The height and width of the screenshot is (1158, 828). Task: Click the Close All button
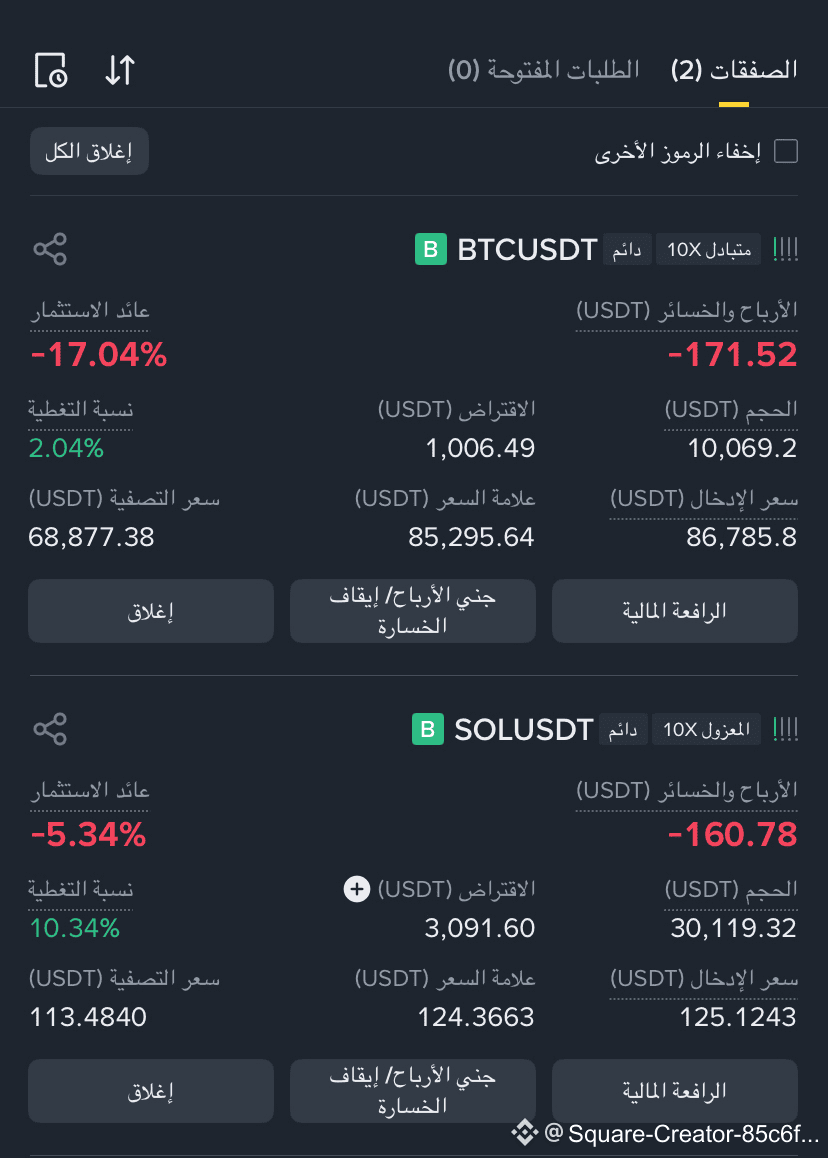89,151
